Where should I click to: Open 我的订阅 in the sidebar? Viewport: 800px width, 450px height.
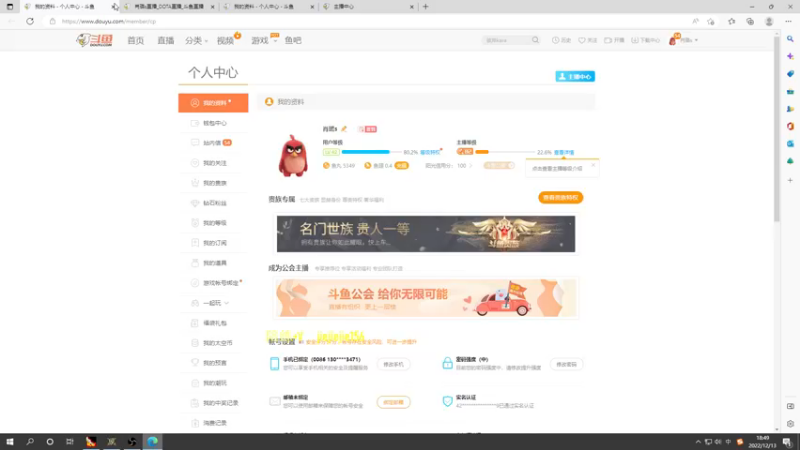213,243
